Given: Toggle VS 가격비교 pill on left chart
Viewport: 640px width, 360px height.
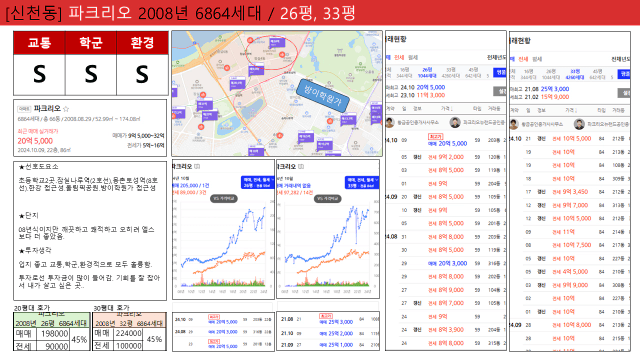Looking at the screenshot, I should (x=224, y=199).
